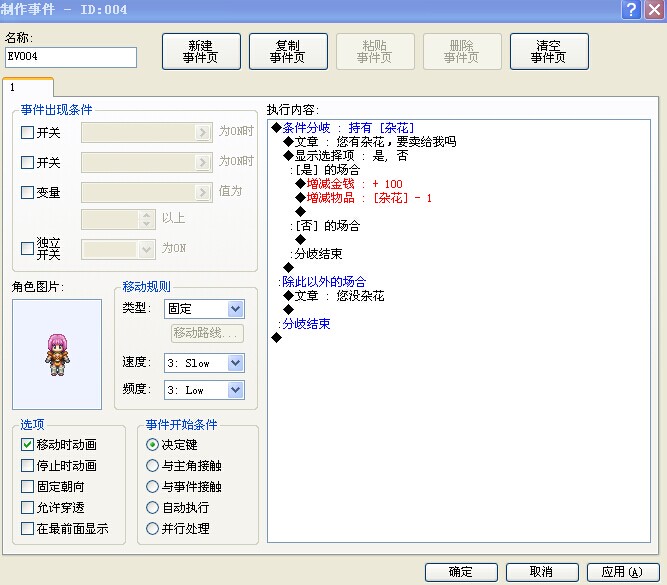Select the [否]的场合 branch line

click(x=325, y=225)
